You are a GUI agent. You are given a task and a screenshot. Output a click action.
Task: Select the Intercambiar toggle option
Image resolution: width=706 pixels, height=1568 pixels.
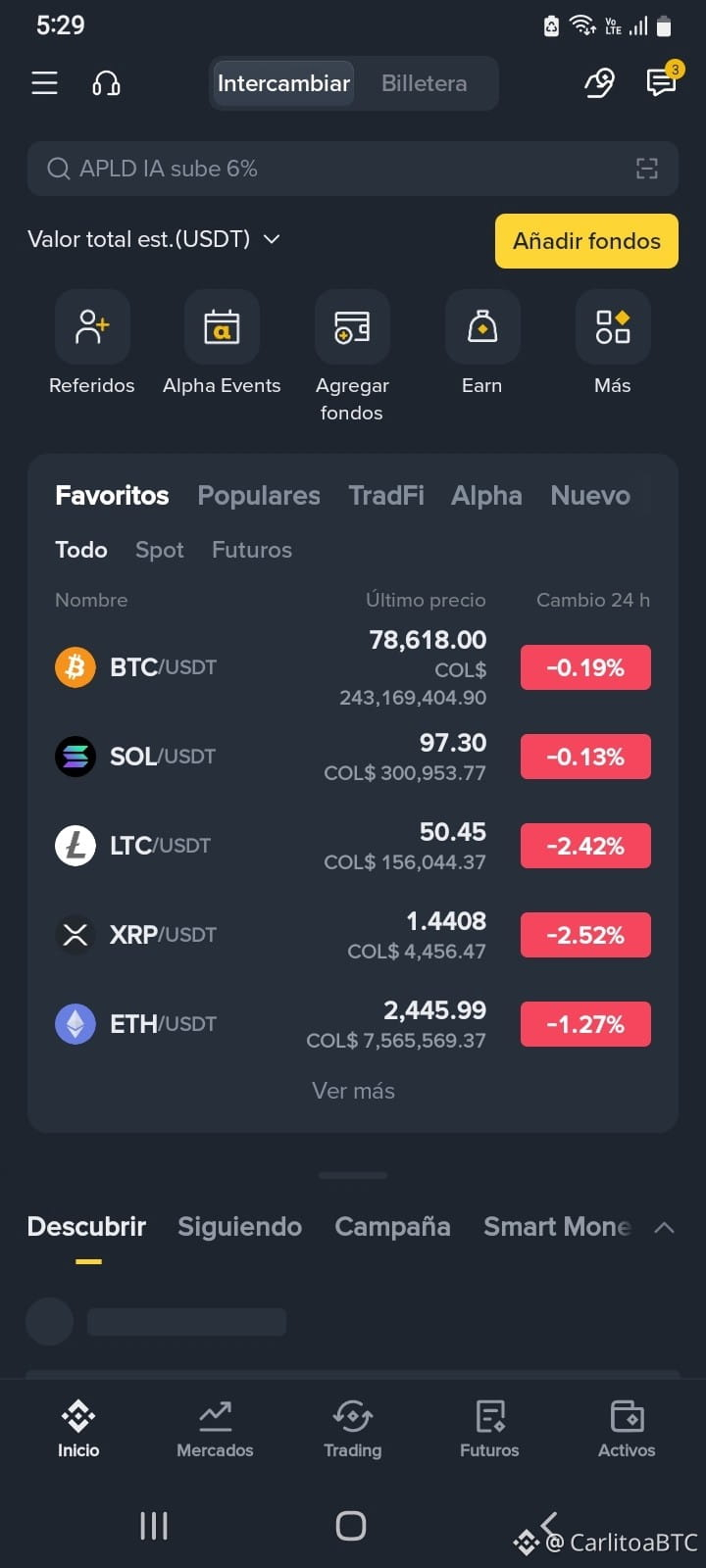(283, 83)
